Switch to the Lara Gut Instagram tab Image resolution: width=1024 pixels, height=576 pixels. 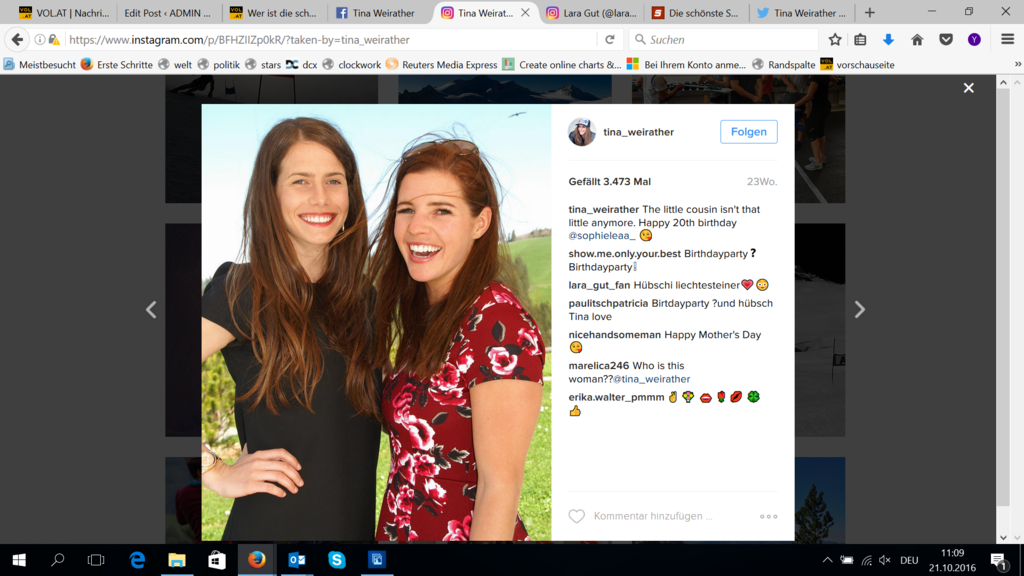(x=590, y=13)
